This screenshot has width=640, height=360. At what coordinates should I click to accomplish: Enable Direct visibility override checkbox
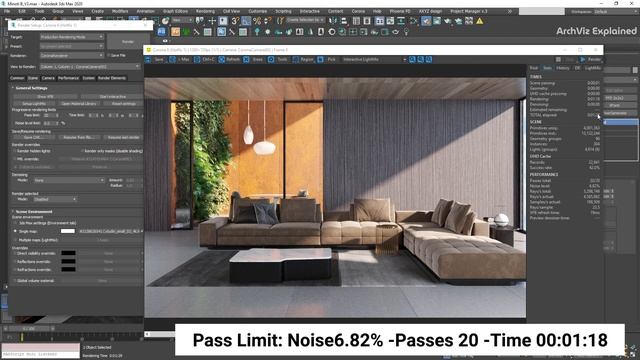point(15,253)
